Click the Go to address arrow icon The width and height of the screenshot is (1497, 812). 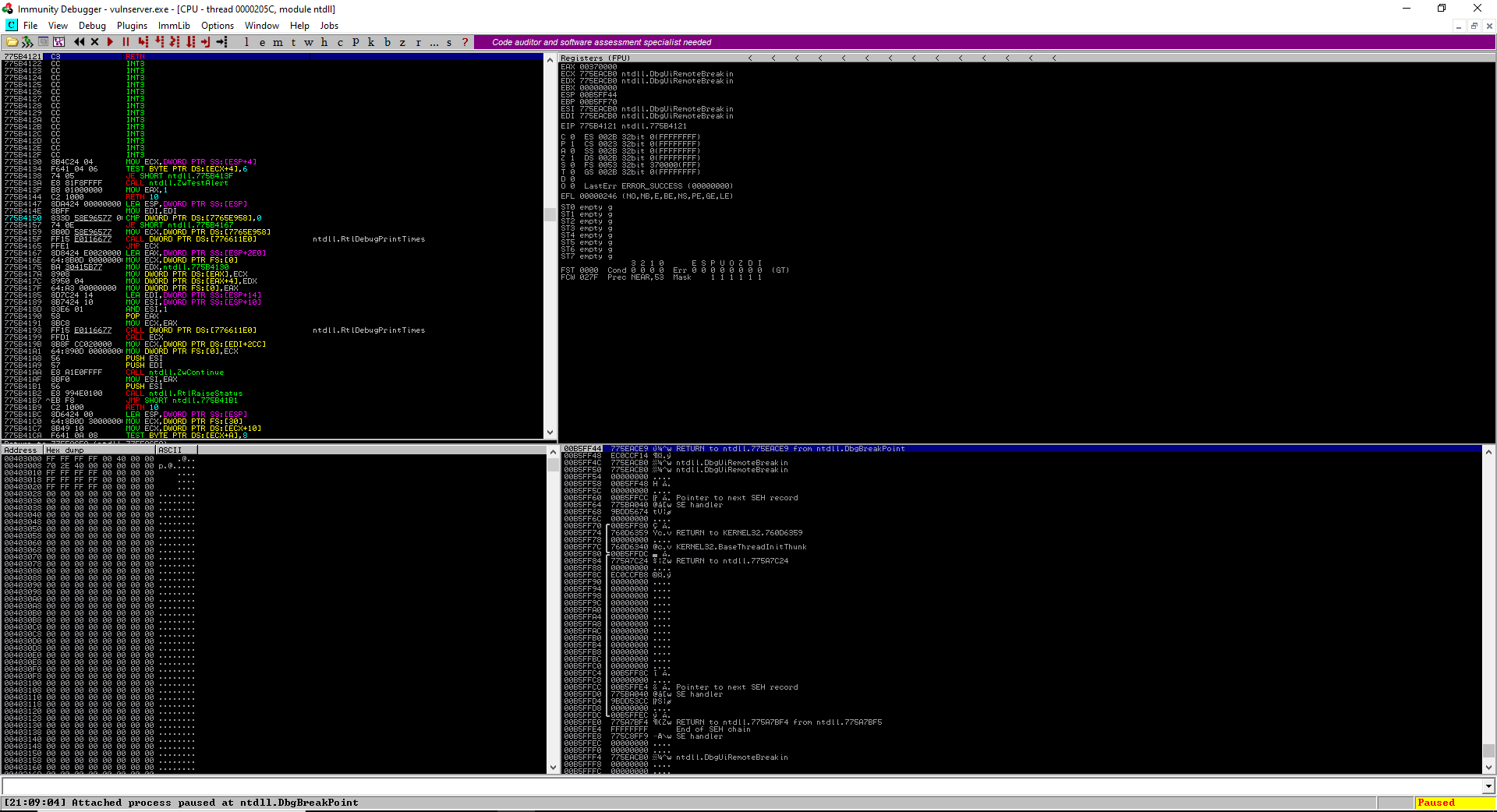221,42
